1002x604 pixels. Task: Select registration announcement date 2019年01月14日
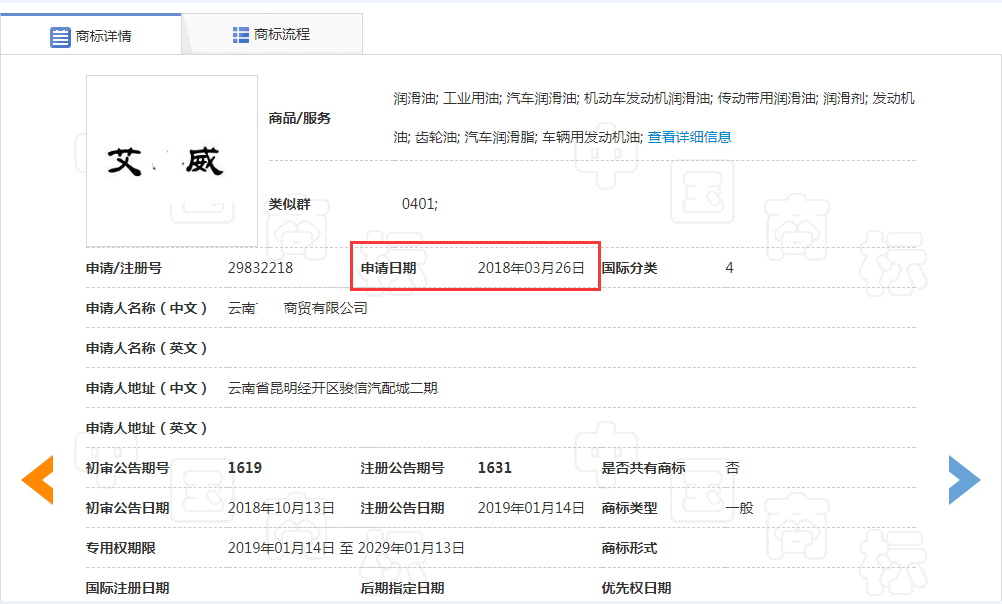[x=531, y=508]
